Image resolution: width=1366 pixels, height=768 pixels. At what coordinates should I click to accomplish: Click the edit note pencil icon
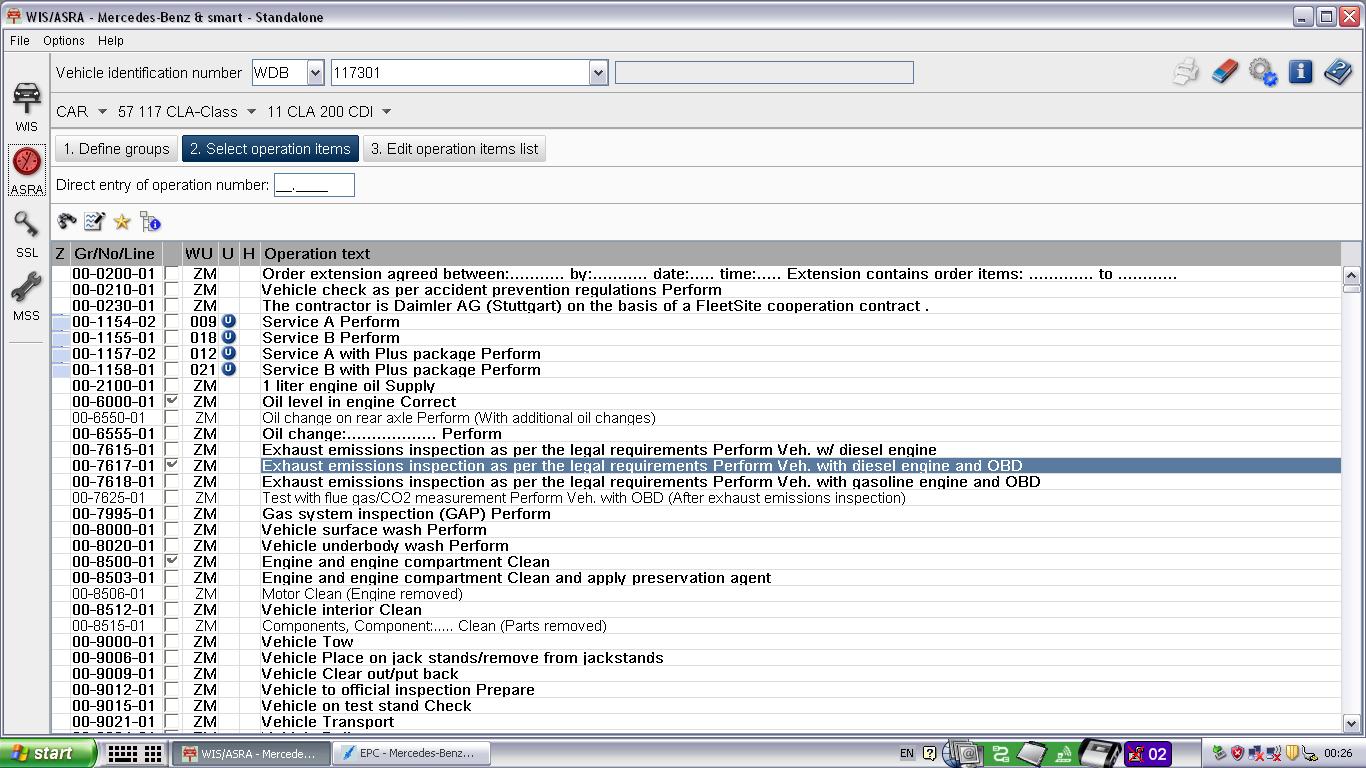click(x=94, y=221)
